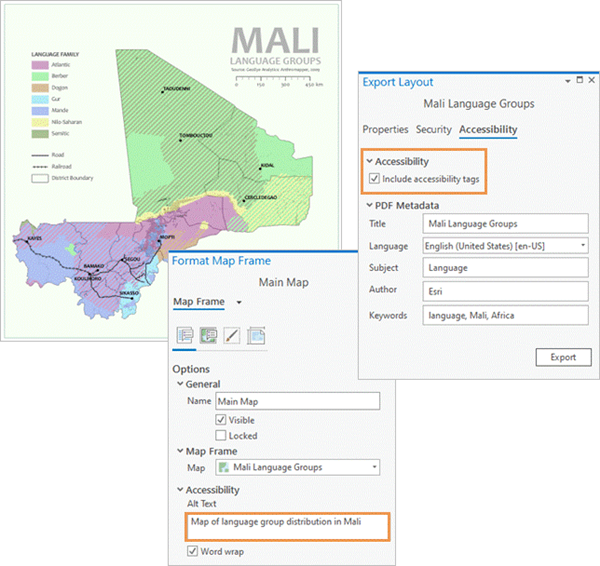Click the Railroad legend line symbol
The height and width of the screenshot is (566, 600).
40,167
